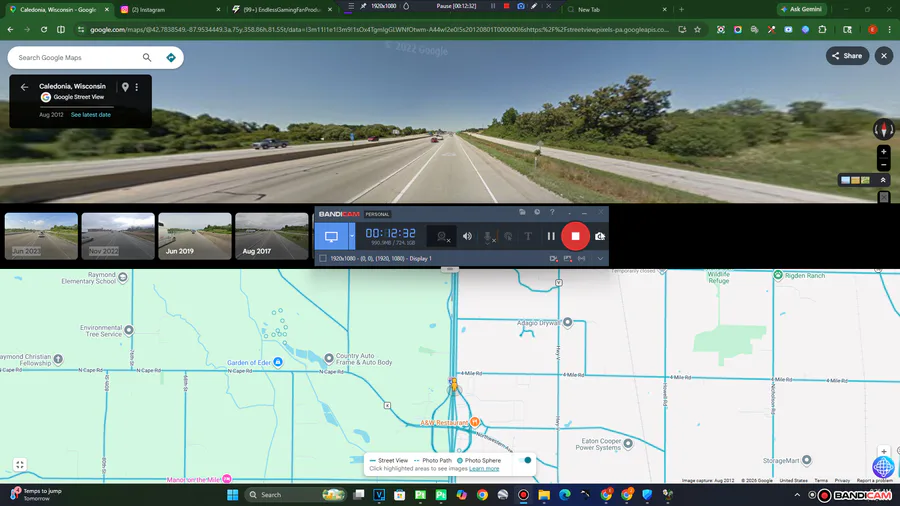Click Garden of Eder map marker

coord(278,362)
